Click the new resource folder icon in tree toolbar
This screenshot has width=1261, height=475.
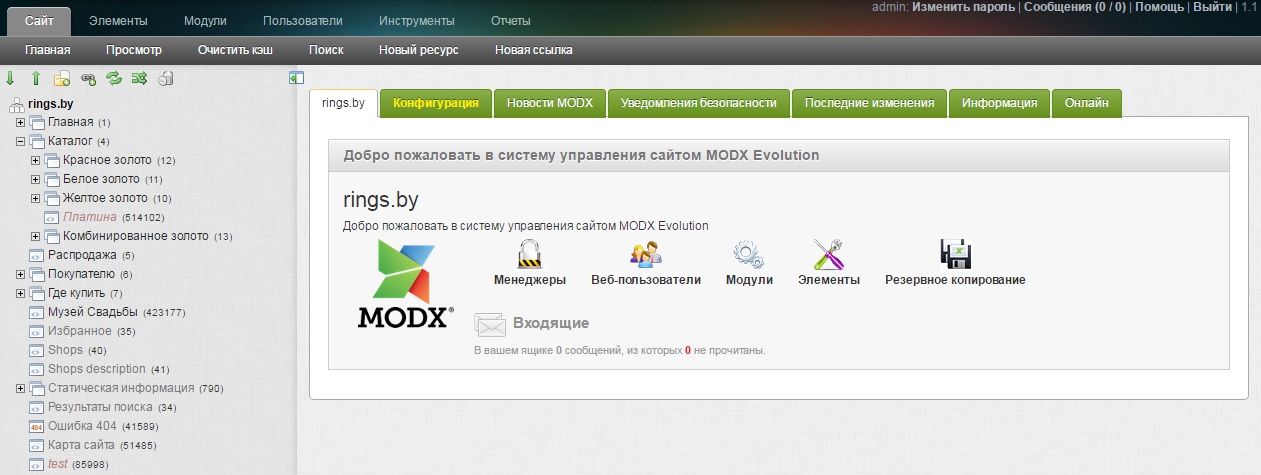point(62,78)
